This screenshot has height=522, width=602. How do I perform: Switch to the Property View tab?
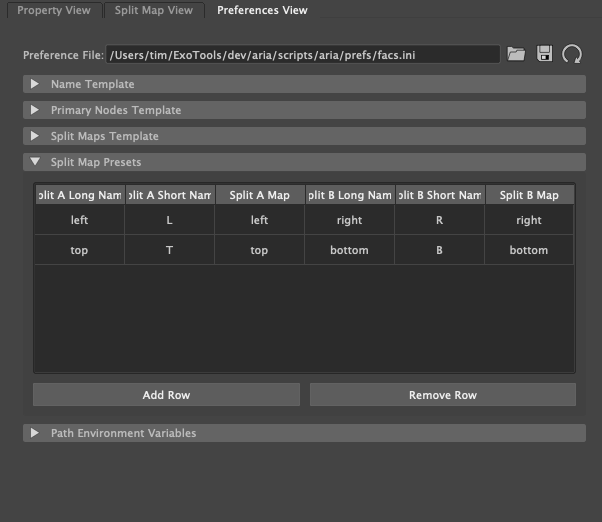pyautogui.click(x=54, y=10)
